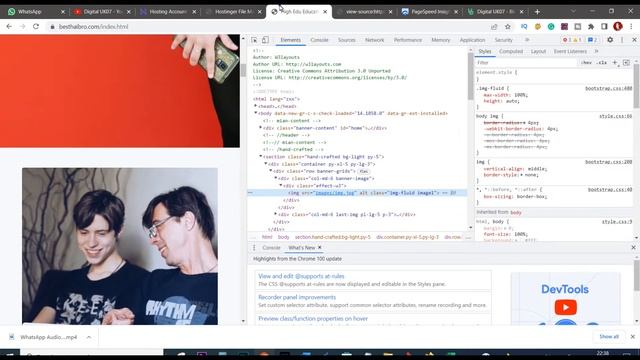The height and width of the screenshot is (360, 640).
Task: Open the Application panel tab
Action: [x=472, y=40]
